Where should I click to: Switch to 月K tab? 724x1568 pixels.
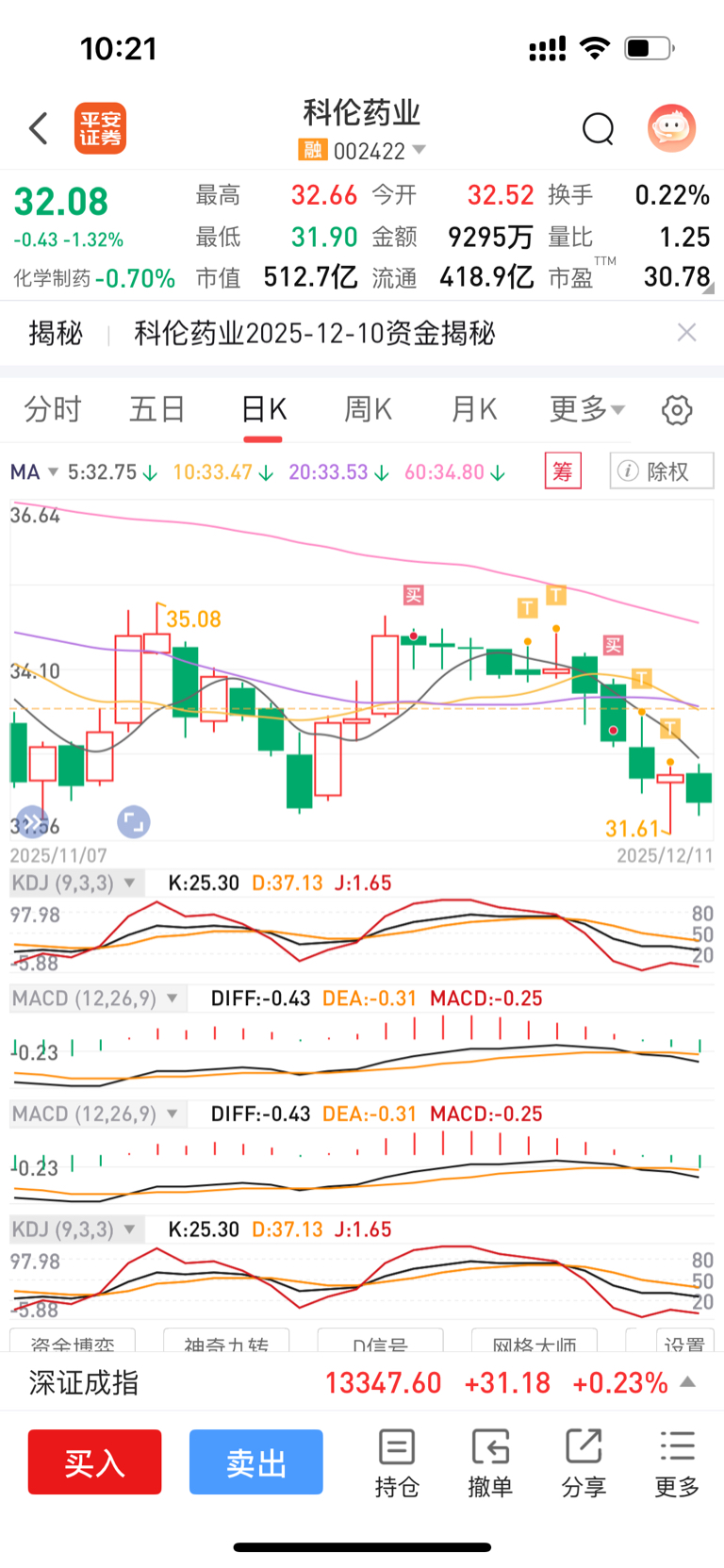tap(473, 409)
